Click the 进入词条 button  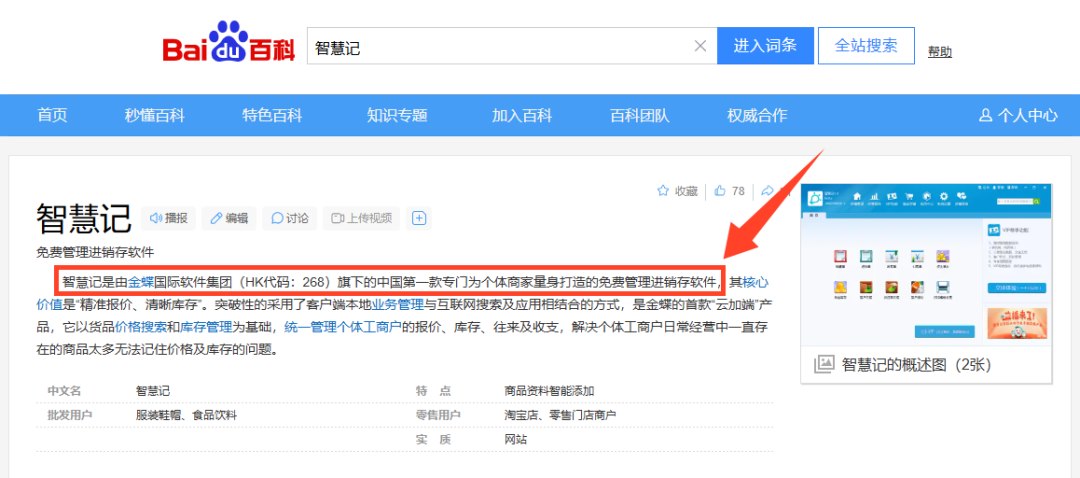coord(765,46)
